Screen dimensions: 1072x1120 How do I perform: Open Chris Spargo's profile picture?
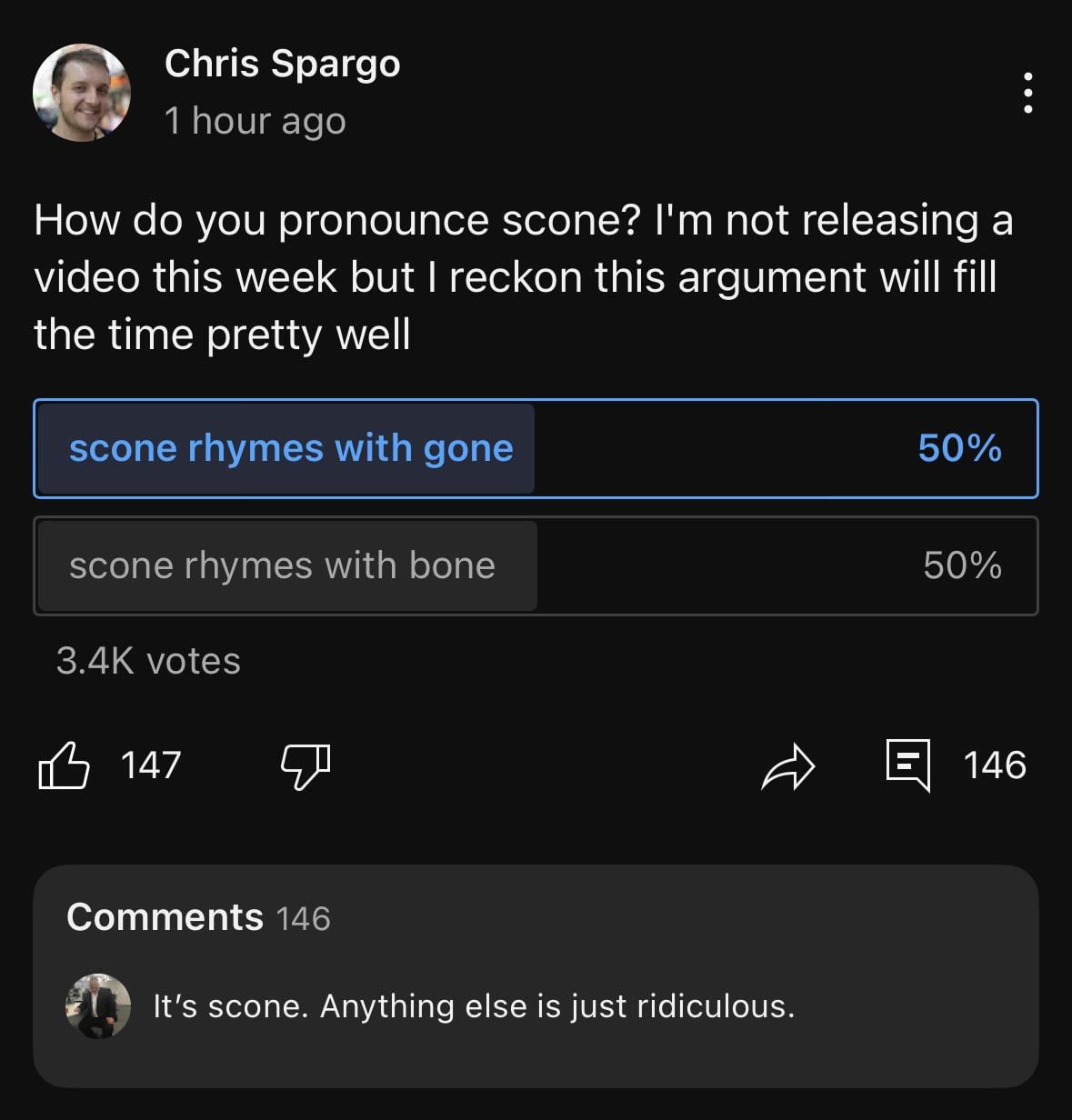[x=82, y=93]
